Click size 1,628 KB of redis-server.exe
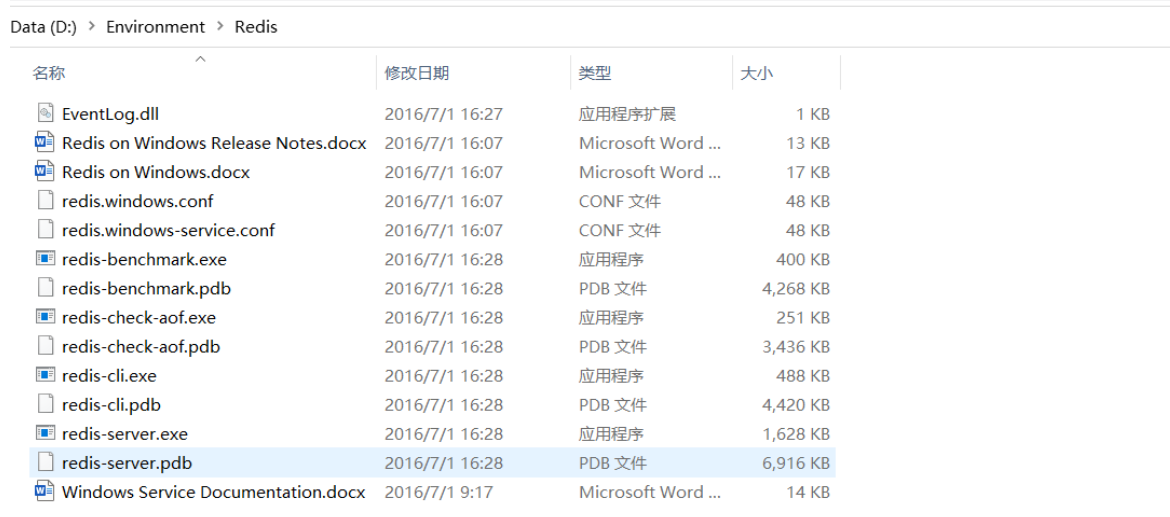 795,434
